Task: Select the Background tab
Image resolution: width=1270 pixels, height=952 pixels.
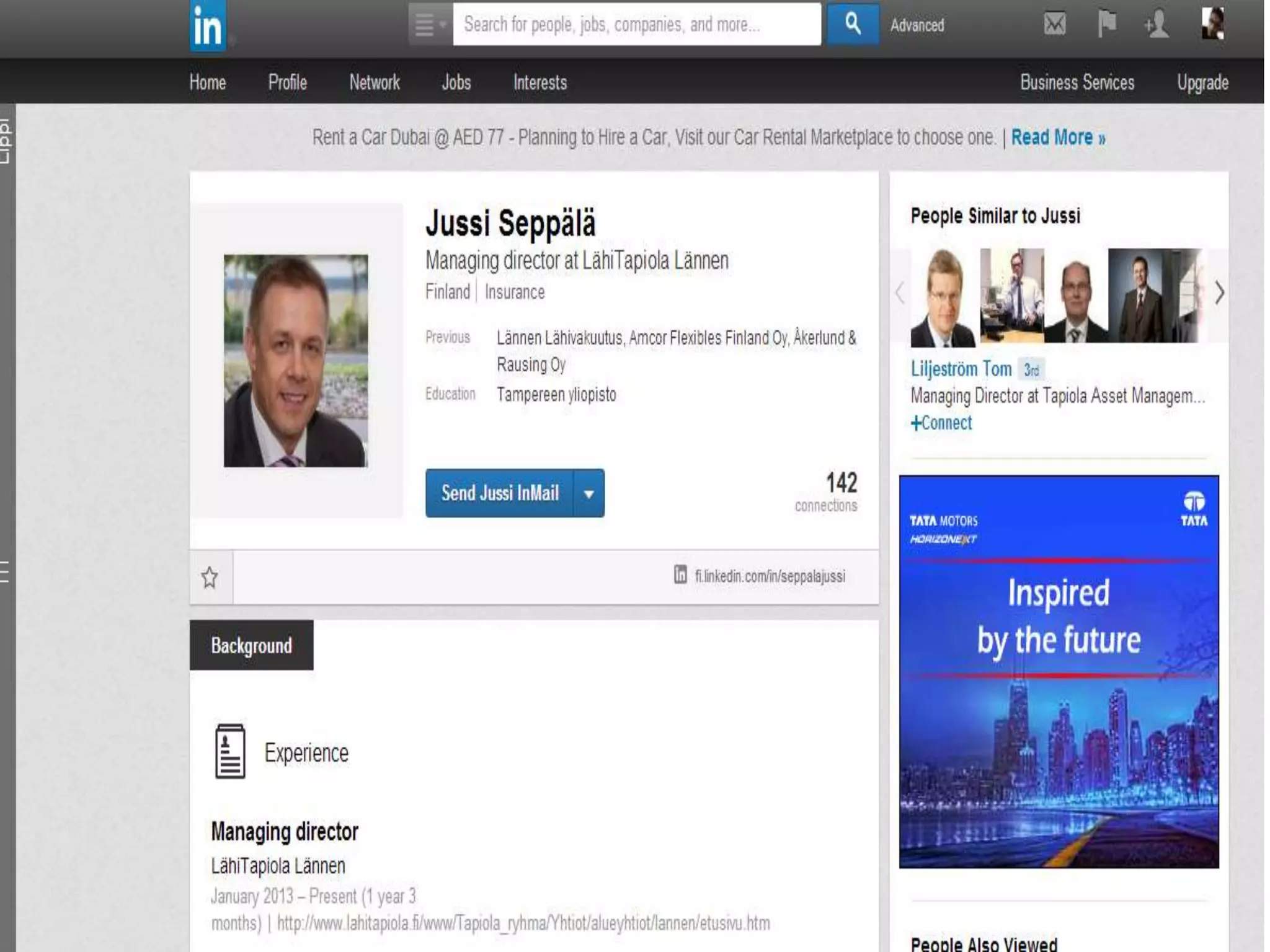Action: (251, 645)
